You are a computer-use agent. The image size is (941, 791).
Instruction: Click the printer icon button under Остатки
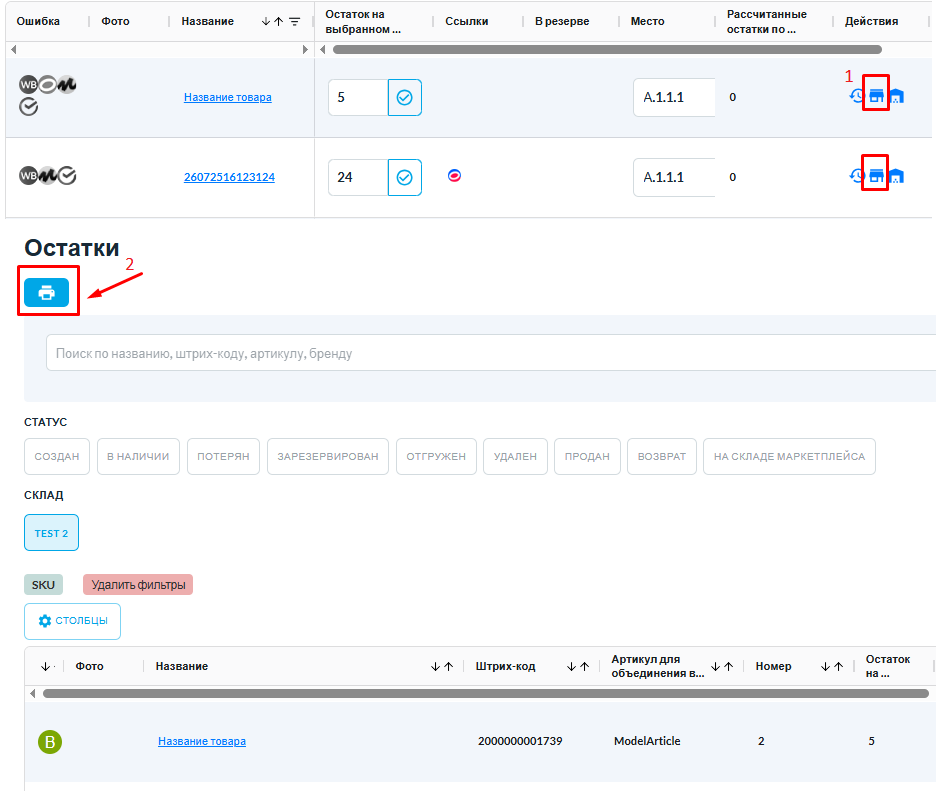coord(46,293)
